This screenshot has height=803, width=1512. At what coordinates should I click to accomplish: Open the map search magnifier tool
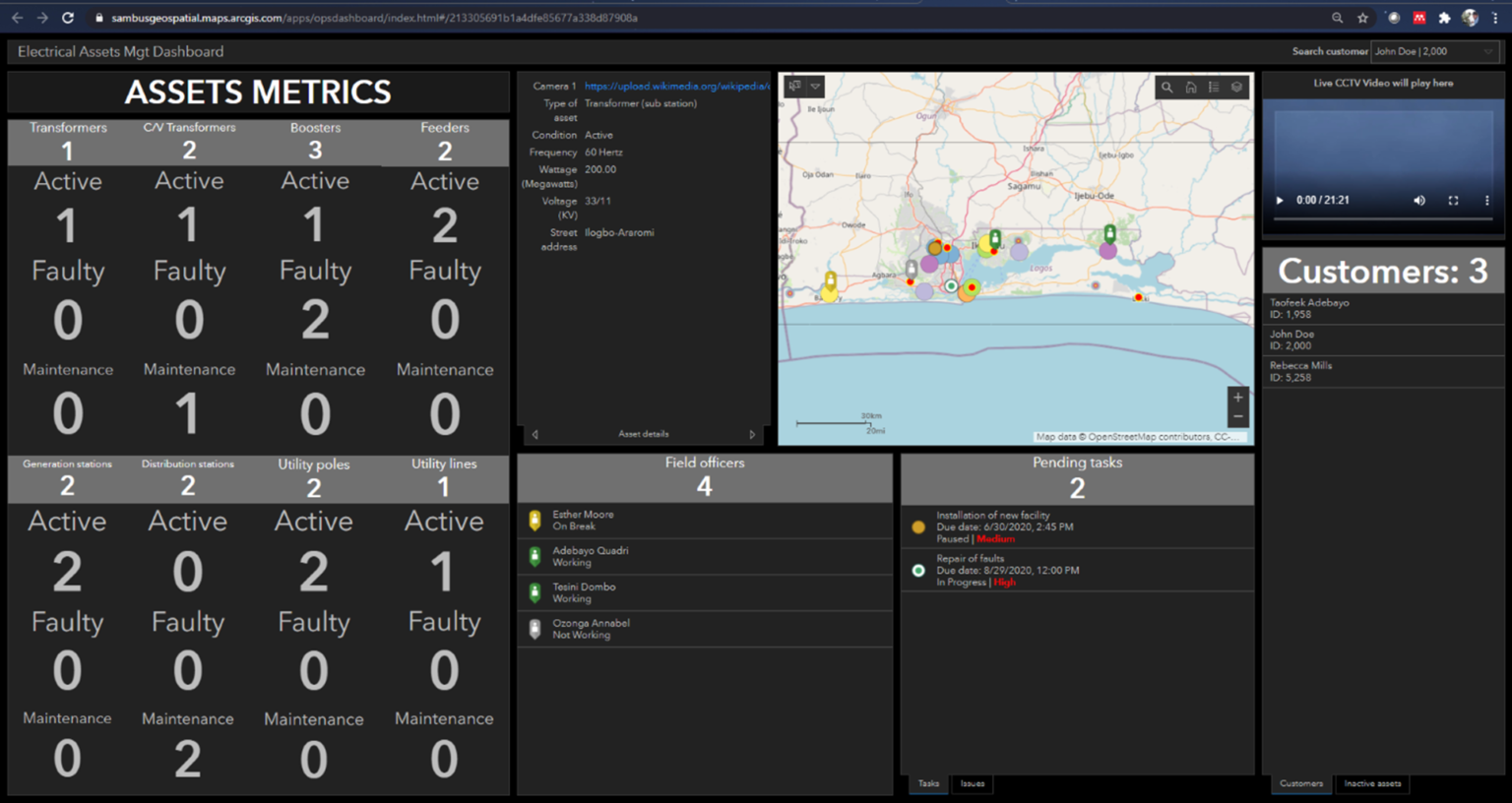tap(1166, 87)
